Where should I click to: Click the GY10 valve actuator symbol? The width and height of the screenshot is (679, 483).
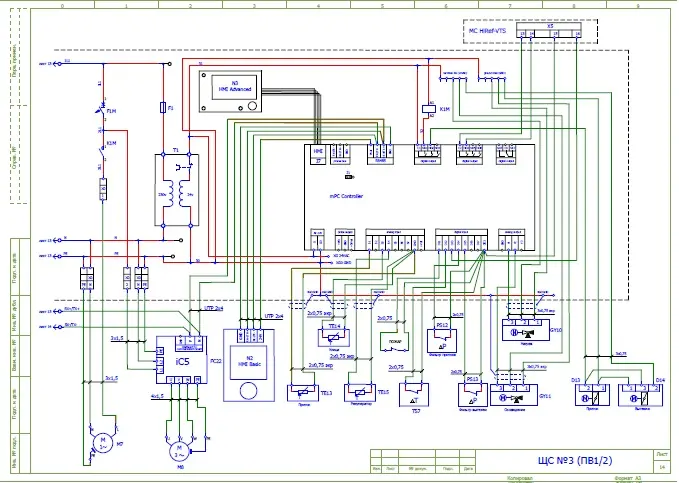click(x=524, y=328)
